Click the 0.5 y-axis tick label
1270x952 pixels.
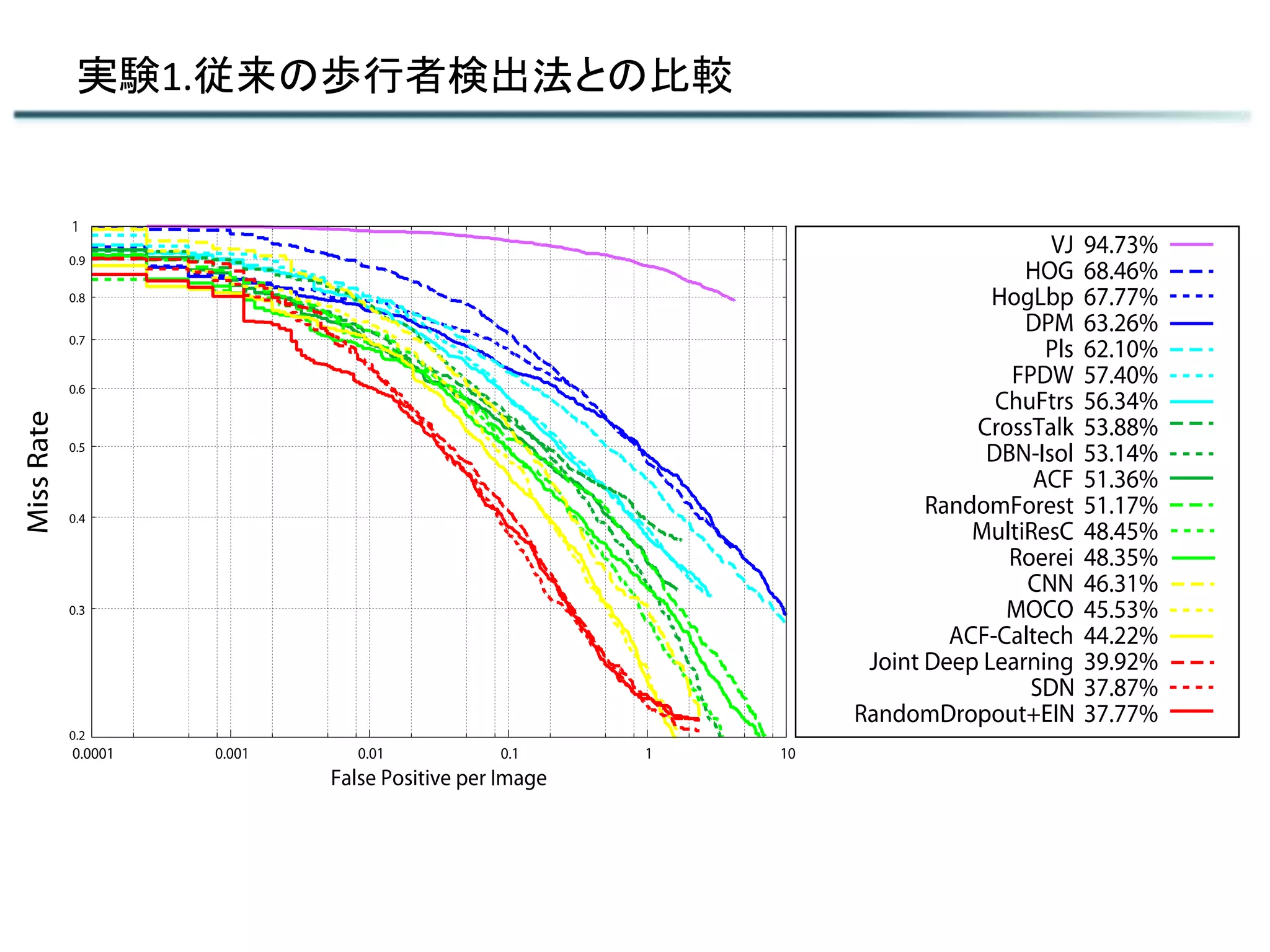click(77, 447)
